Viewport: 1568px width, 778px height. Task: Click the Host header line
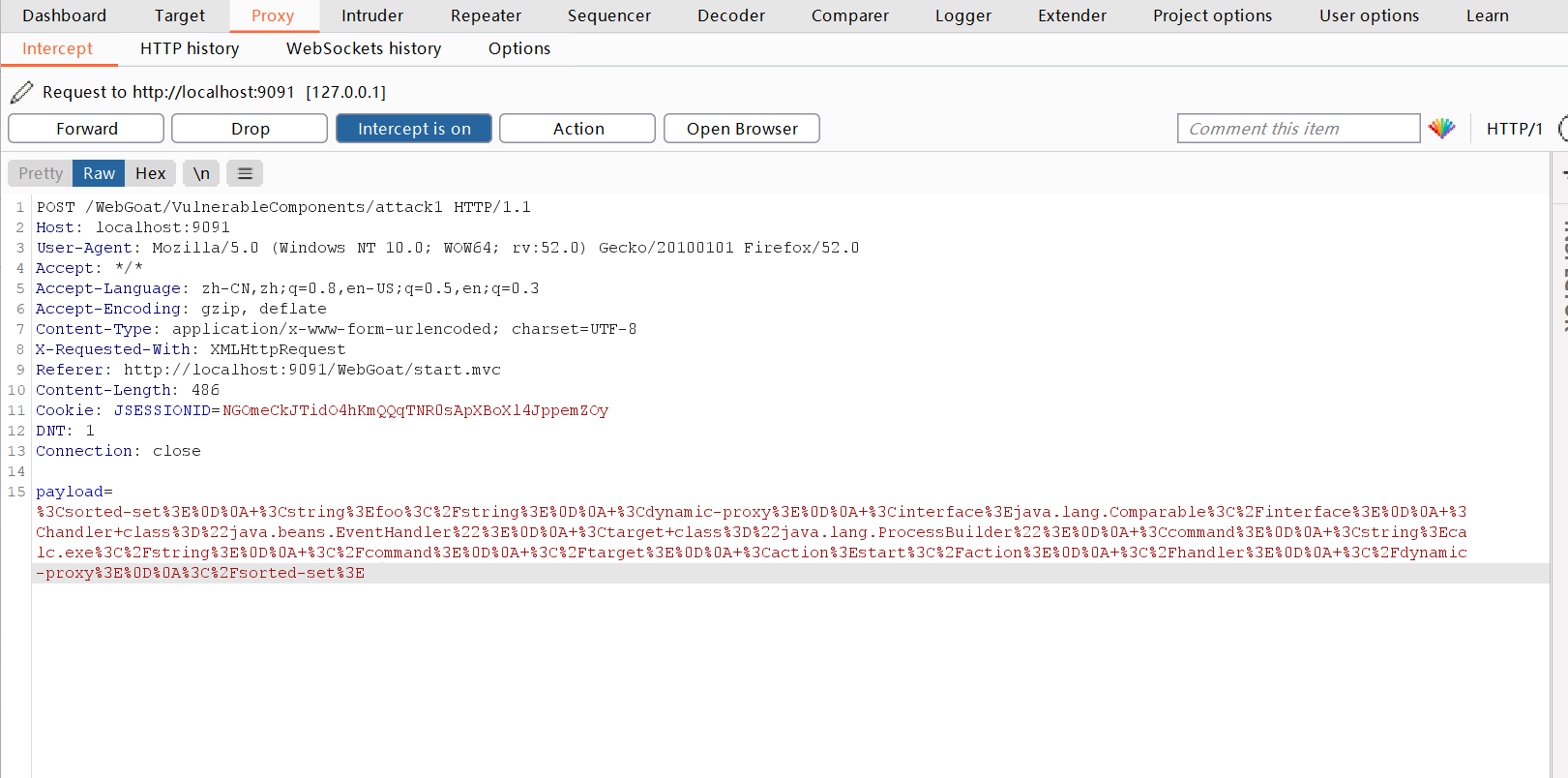tap(133, 227)
